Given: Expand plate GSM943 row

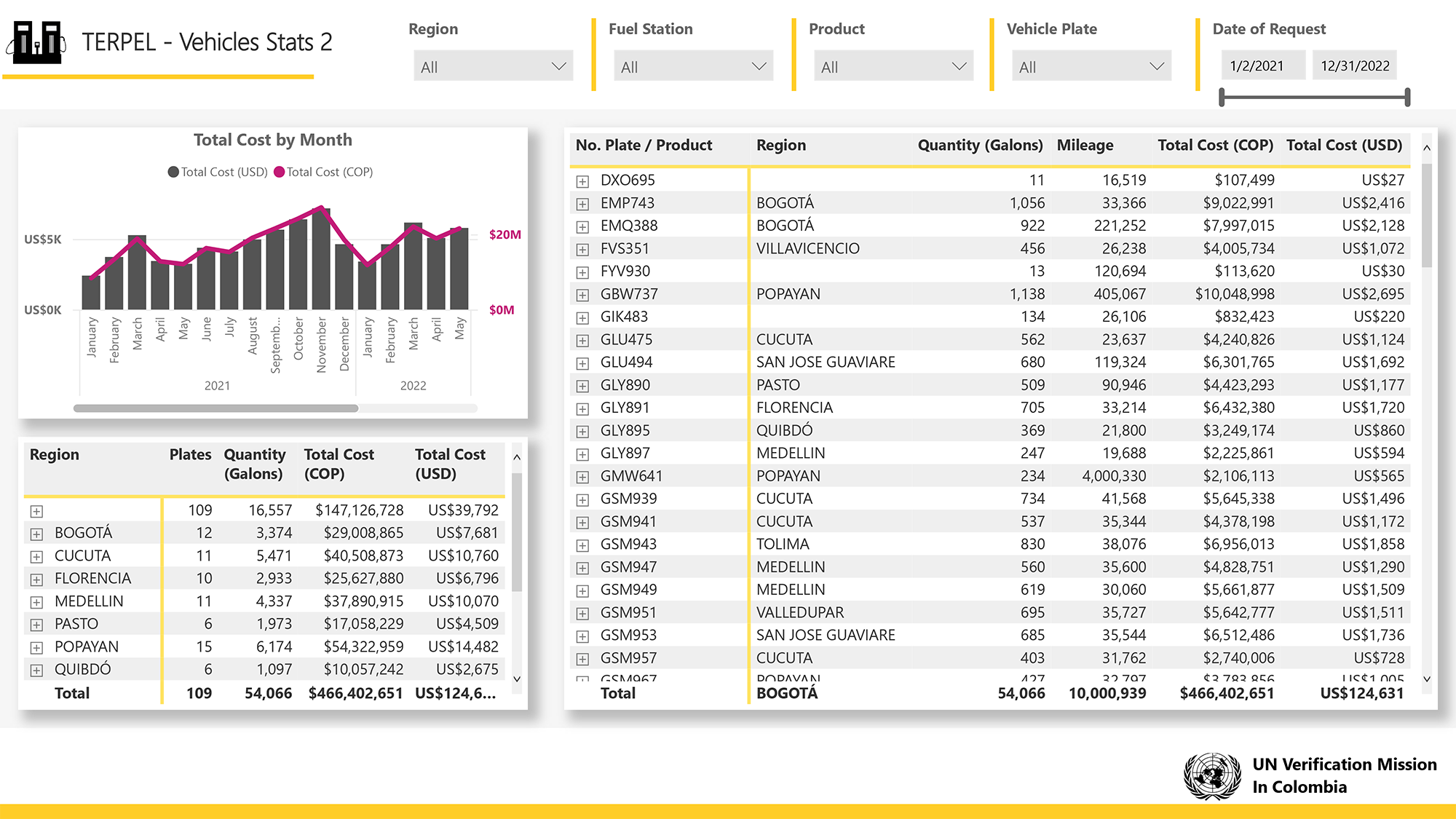Looking at the screenshot, I should click(582, 545).
